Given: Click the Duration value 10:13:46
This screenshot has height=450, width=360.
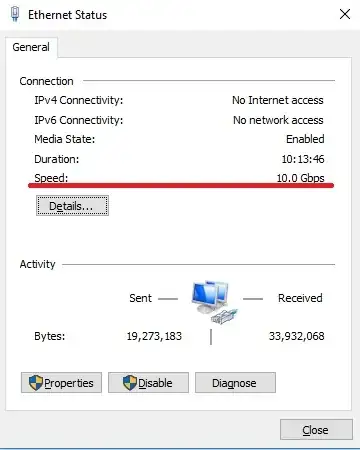Looking at the screenshot, I should 303,159.
